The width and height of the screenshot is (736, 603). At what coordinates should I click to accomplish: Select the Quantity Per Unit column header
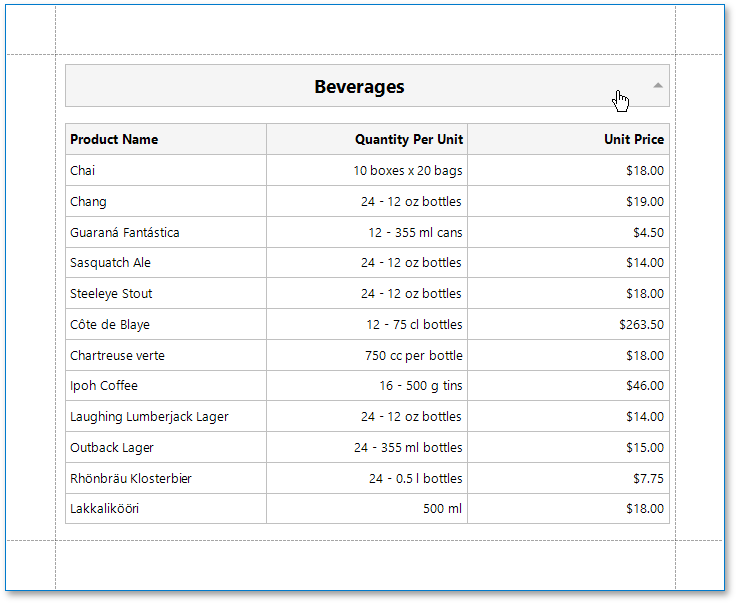point(408,140)
